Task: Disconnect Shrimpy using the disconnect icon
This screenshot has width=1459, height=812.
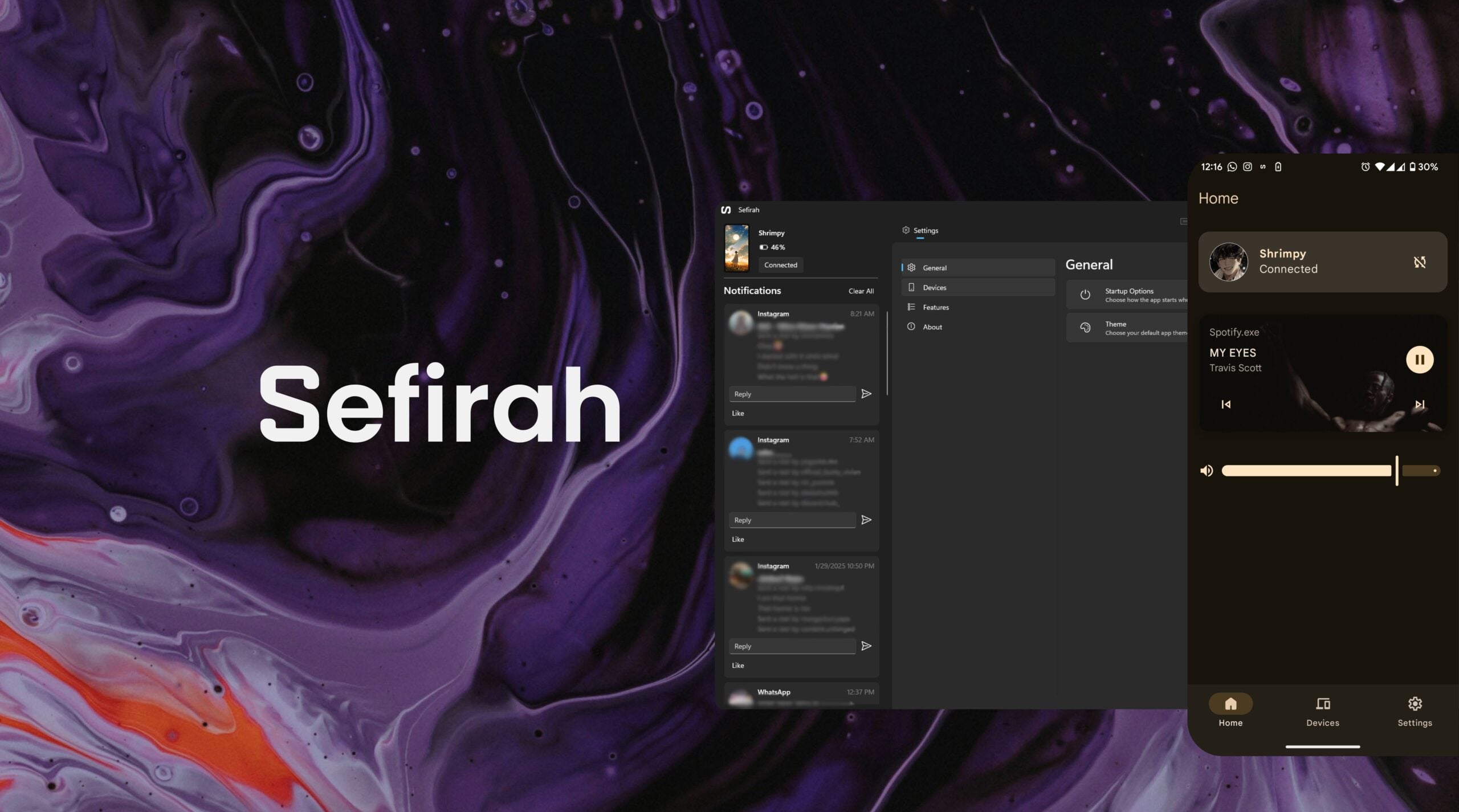Action: [1420, 262]
